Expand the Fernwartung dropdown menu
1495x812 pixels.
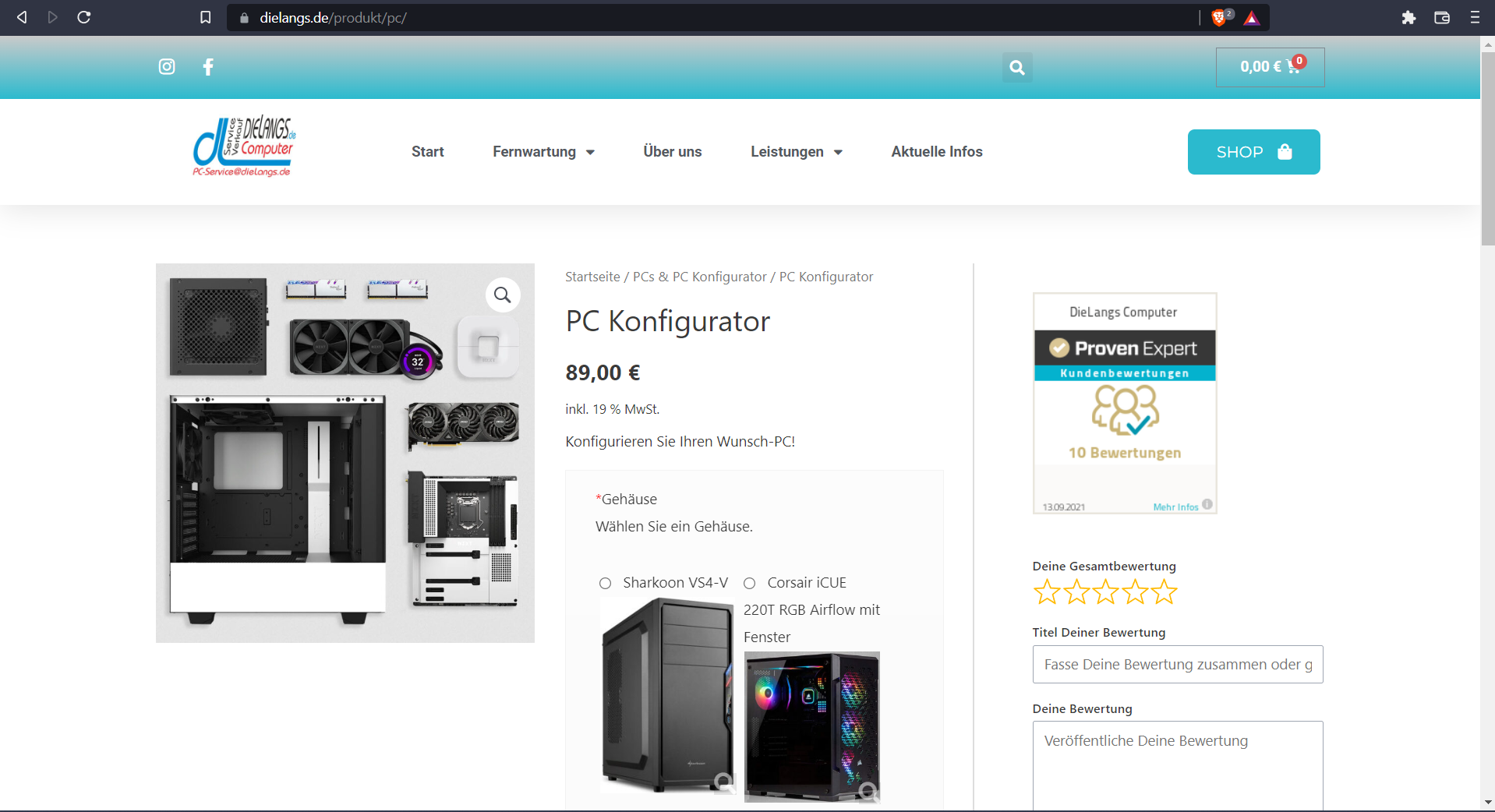tap(543, 152)
